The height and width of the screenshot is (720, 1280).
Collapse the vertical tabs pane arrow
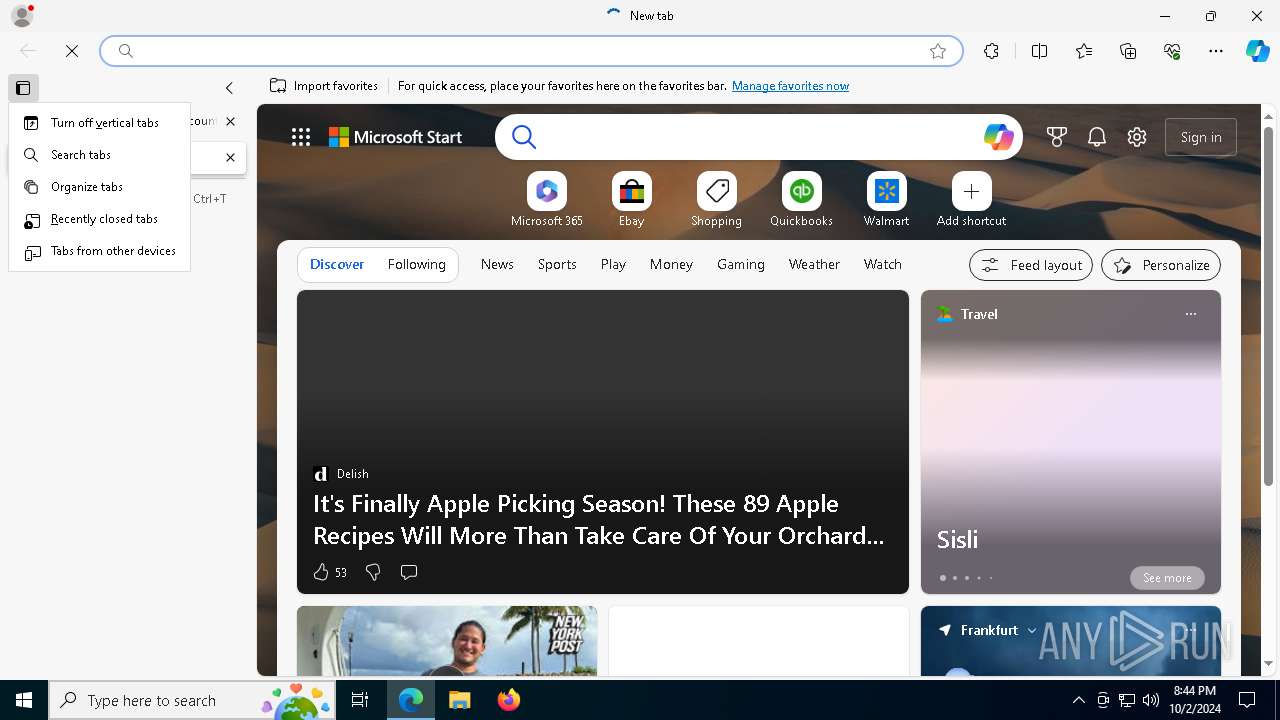click(229, 88)
